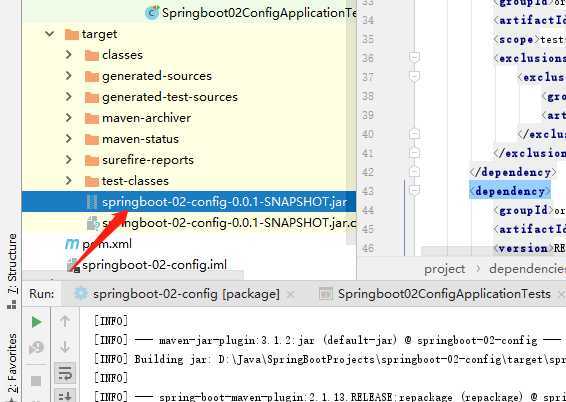Toggle code fold marker on line 43

point(415,190)
